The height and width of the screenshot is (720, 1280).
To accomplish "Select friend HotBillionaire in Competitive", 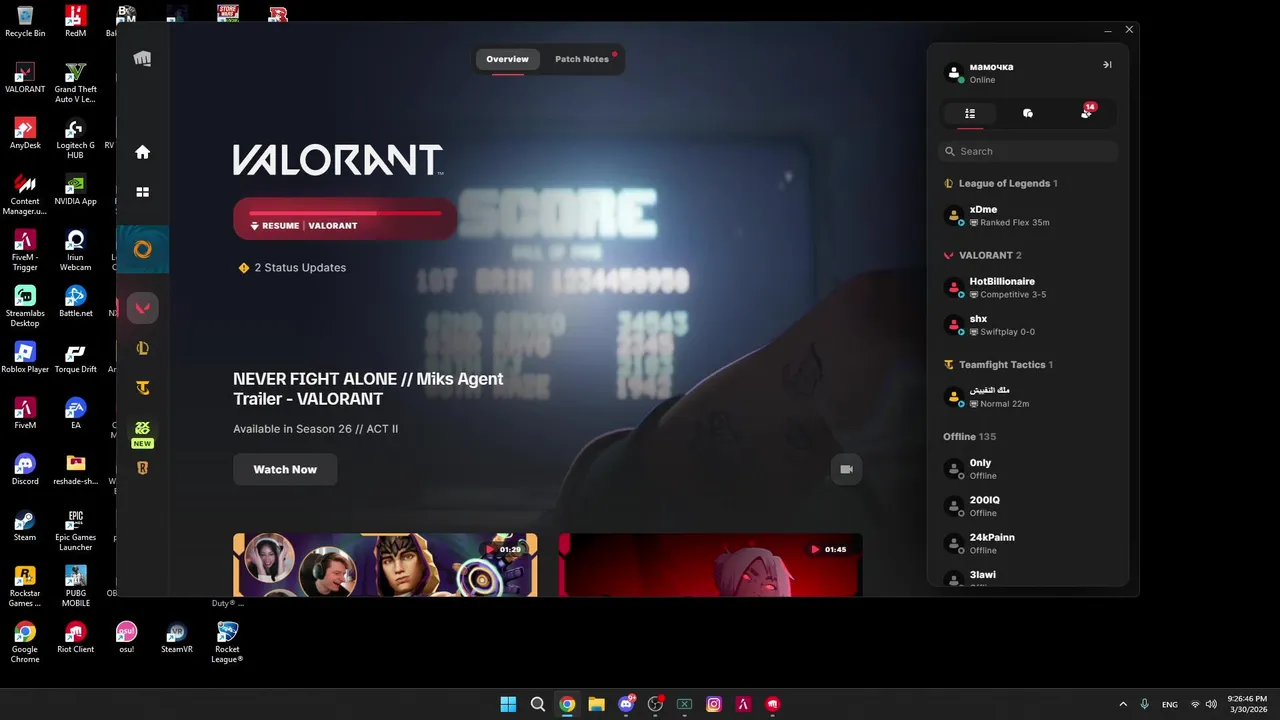I will [1028, 288].
